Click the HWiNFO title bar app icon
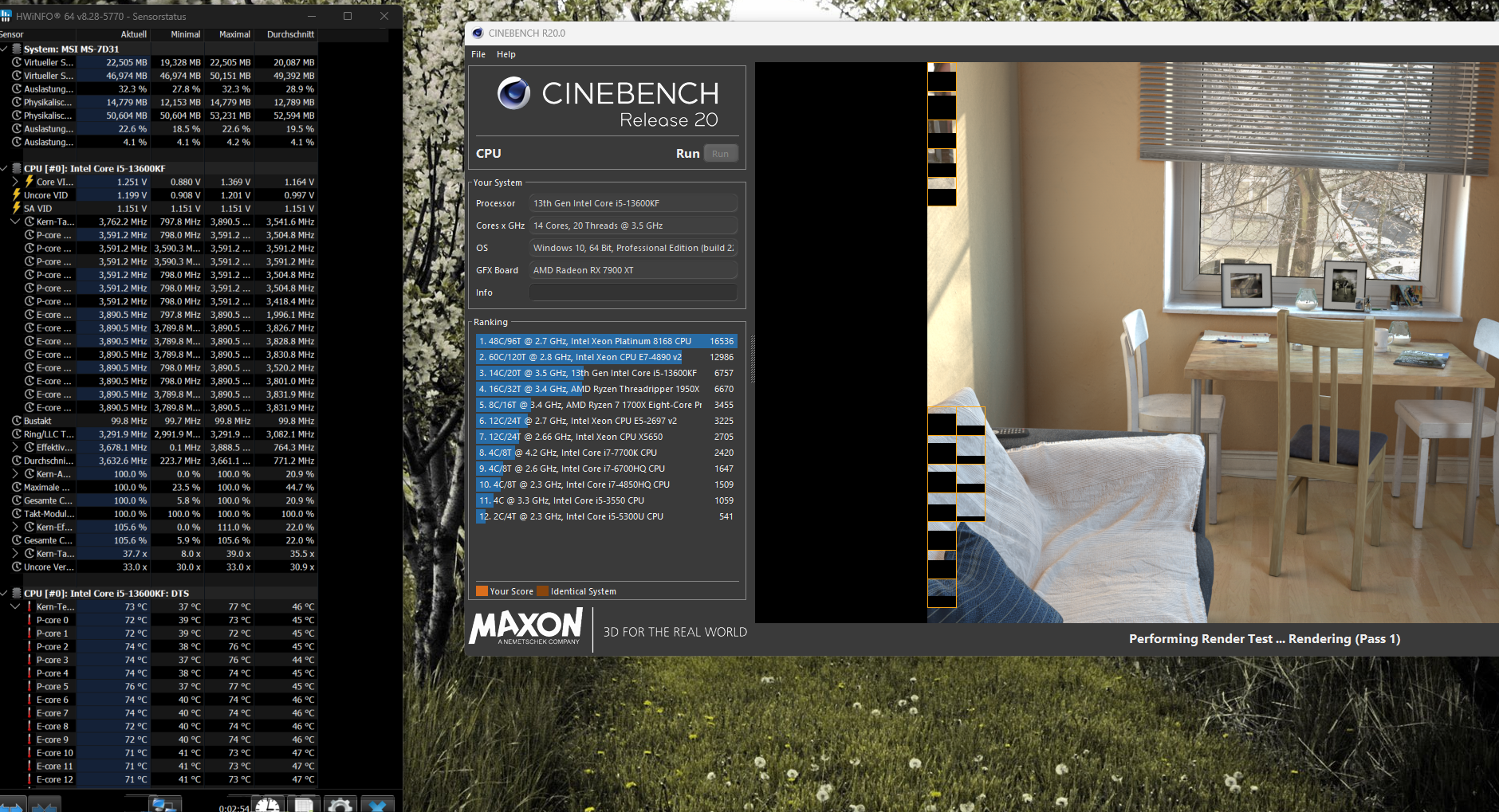1499x812 pixels. pos(6,16)
